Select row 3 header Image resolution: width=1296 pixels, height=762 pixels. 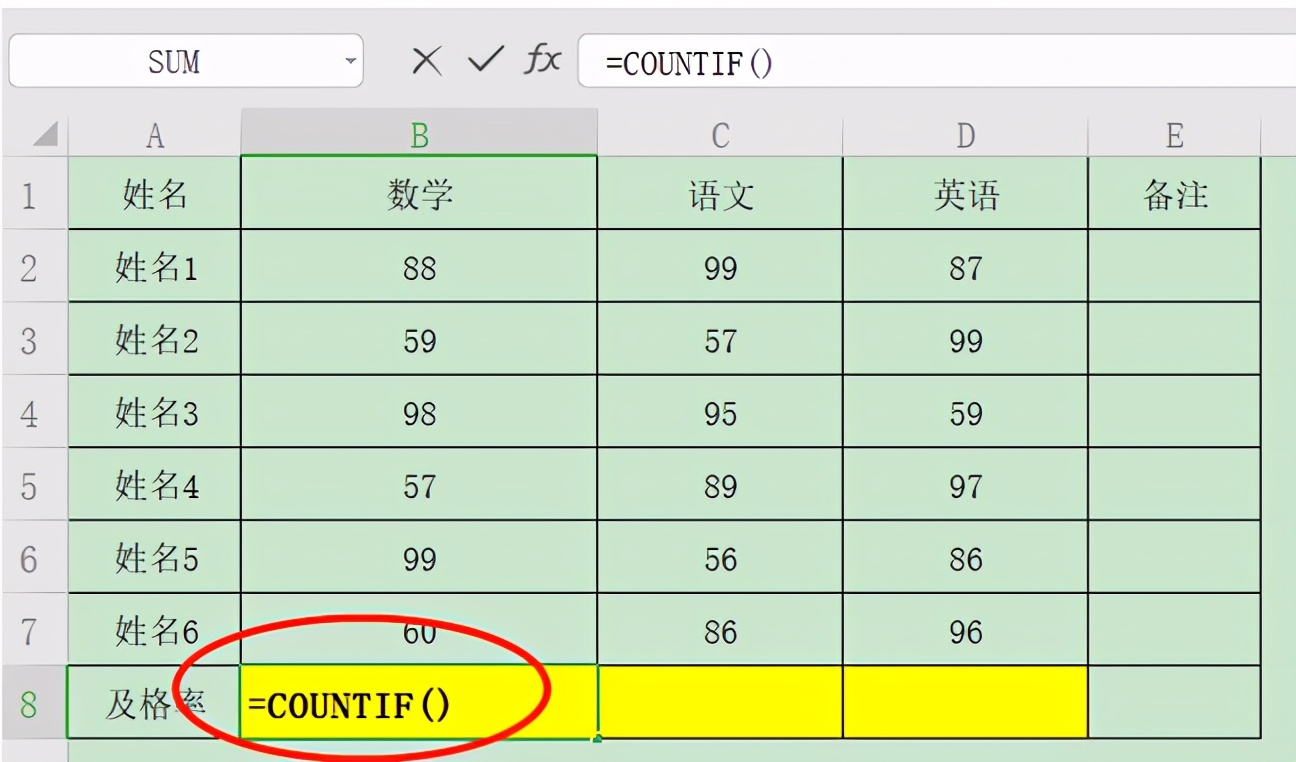pyautogui.click(x=34, y=339)
